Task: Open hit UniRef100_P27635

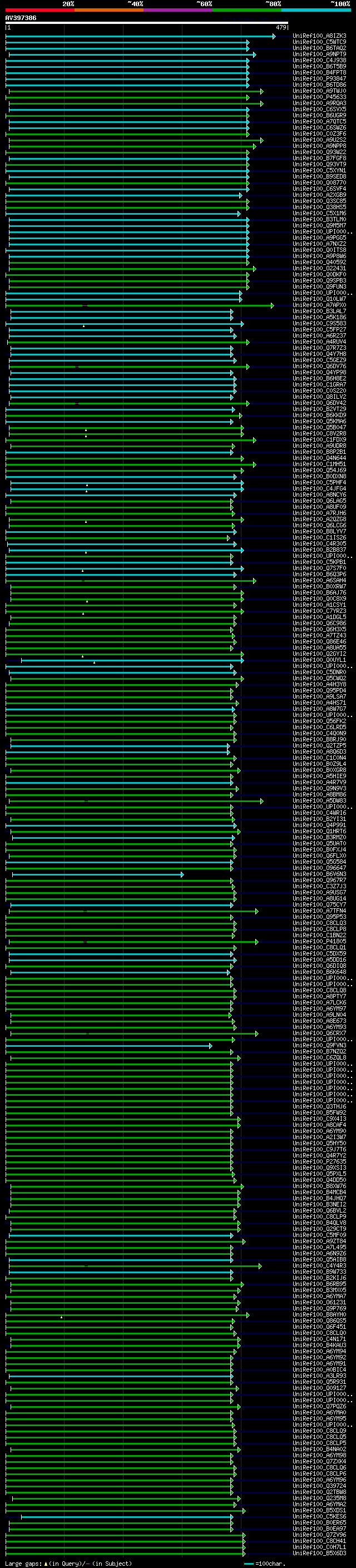Action: pos(319,1161)
